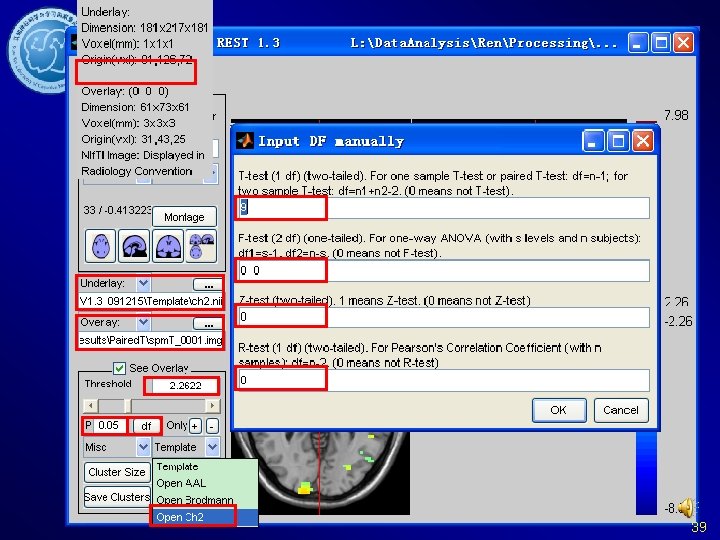Minimize the Input DF manually dialog
Image resolution: width=720 pixels, height=540 pixels.
[x=593, y=141]
